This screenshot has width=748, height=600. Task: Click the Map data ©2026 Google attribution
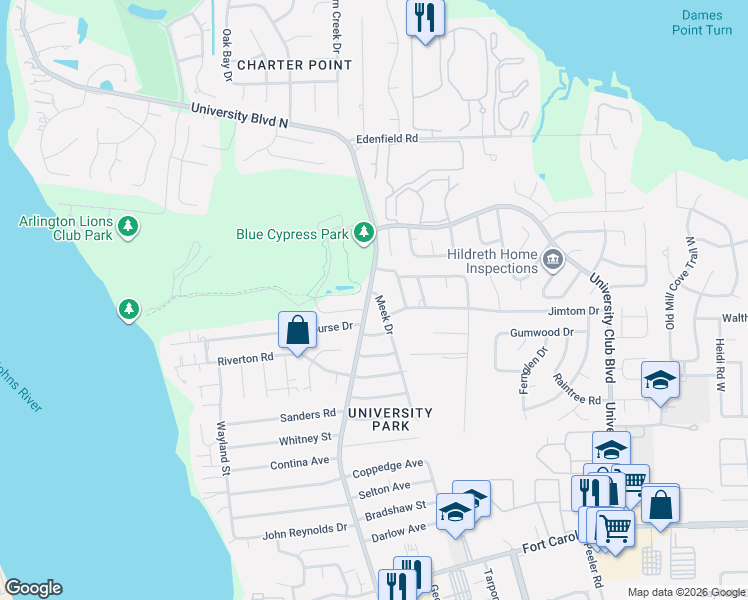pyautogui.click(x=686, y=592)
